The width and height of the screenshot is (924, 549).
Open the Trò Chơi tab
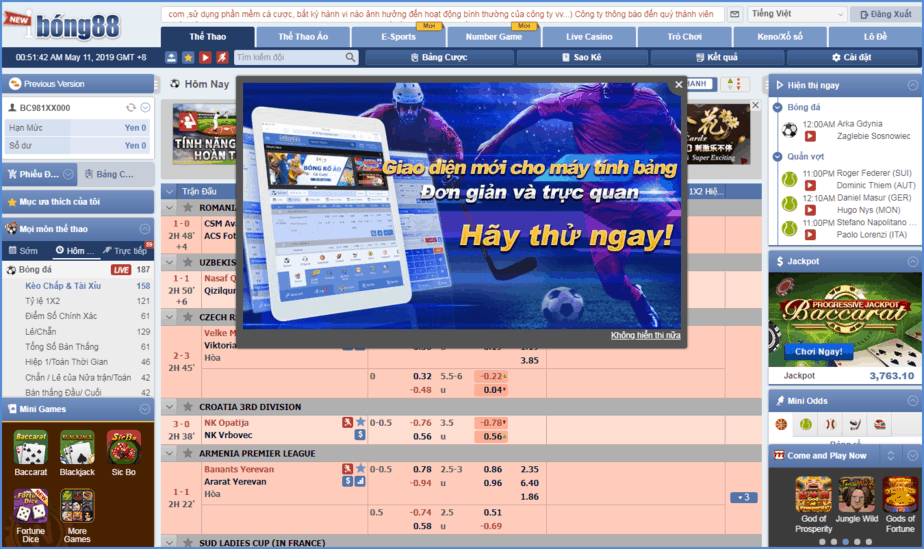685,37
